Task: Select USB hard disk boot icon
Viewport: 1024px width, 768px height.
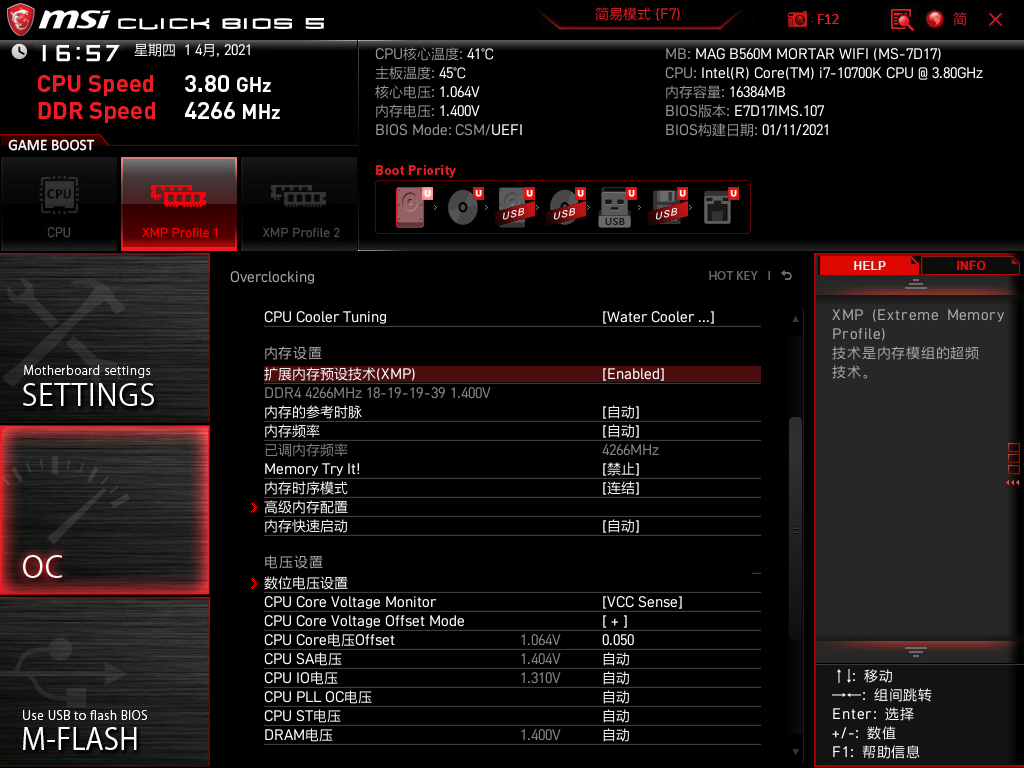Action: [x=516, y=207]
